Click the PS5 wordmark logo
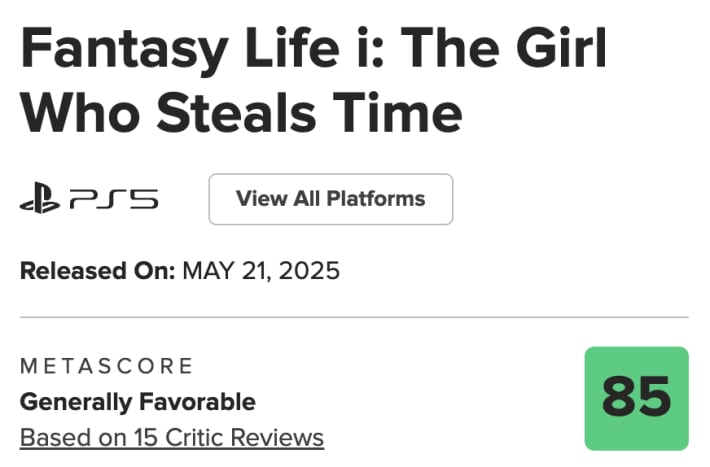The height and width of the screenshot is (467, 710). [x=114, y=199]
